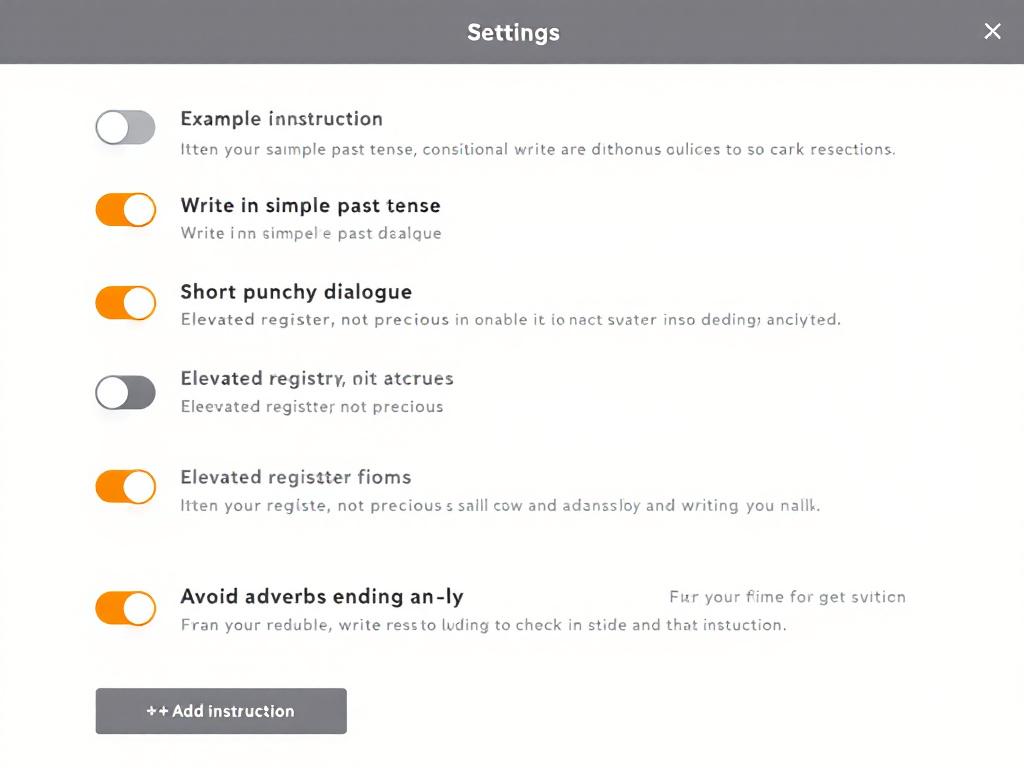The height and width of the screenshot is (768, 1024).
Task: Disable the Short punchy dialogue switch
Action: click(x=125, y=302)
